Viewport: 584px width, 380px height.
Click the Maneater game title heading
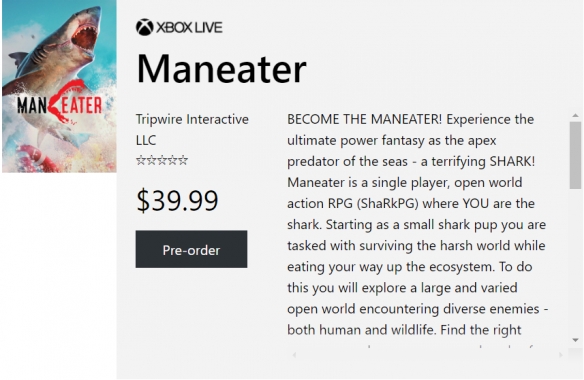coord(222,69)
